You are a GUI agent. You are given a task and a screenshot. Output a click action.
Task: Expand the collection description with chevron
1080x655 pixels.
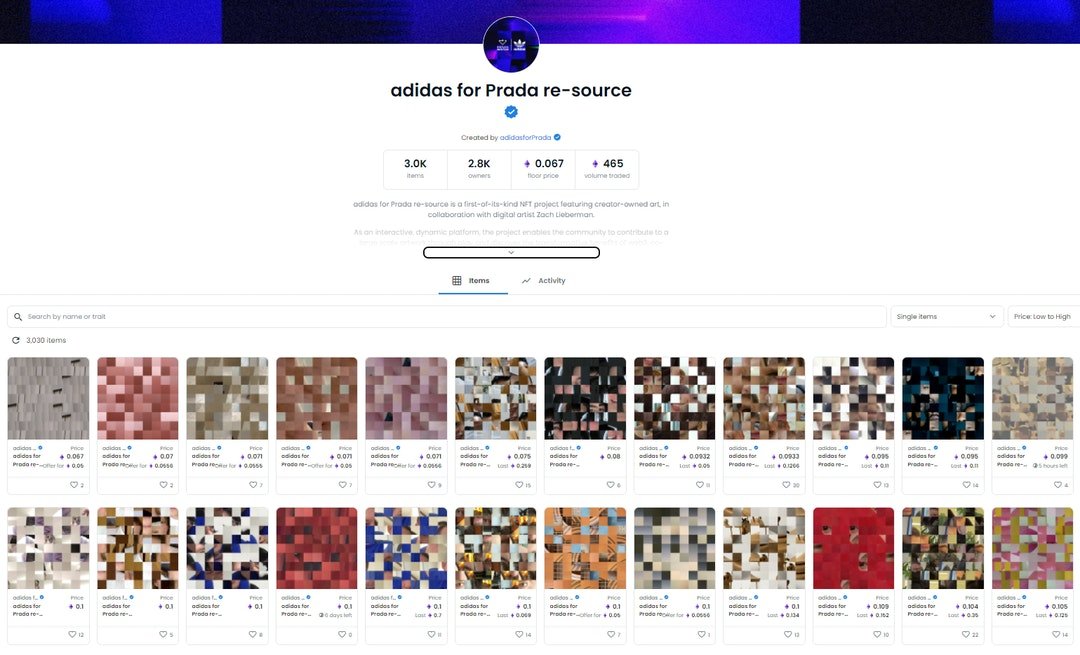tap(511, 253)
